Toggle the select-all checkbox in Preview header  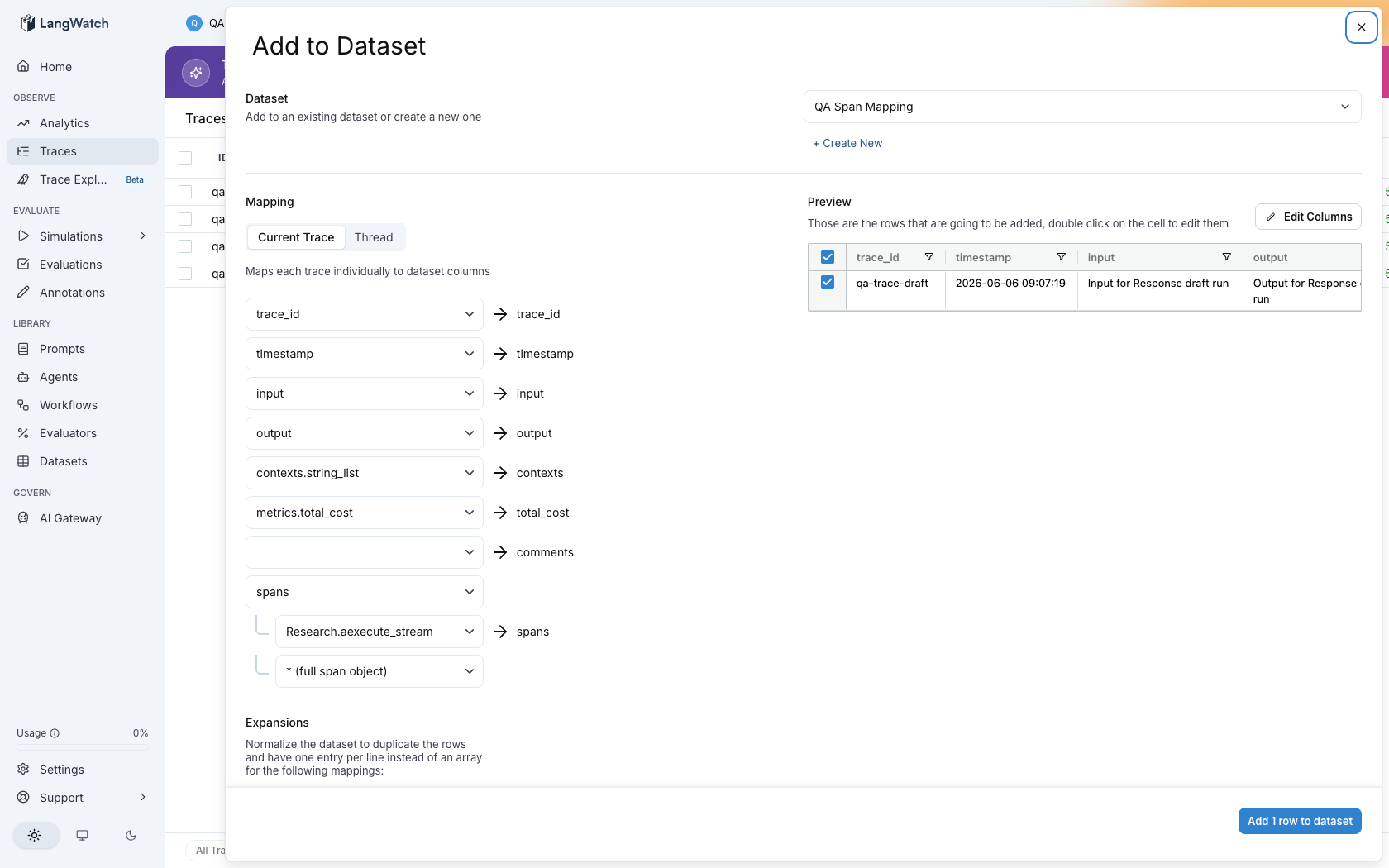tap(828, 257)
